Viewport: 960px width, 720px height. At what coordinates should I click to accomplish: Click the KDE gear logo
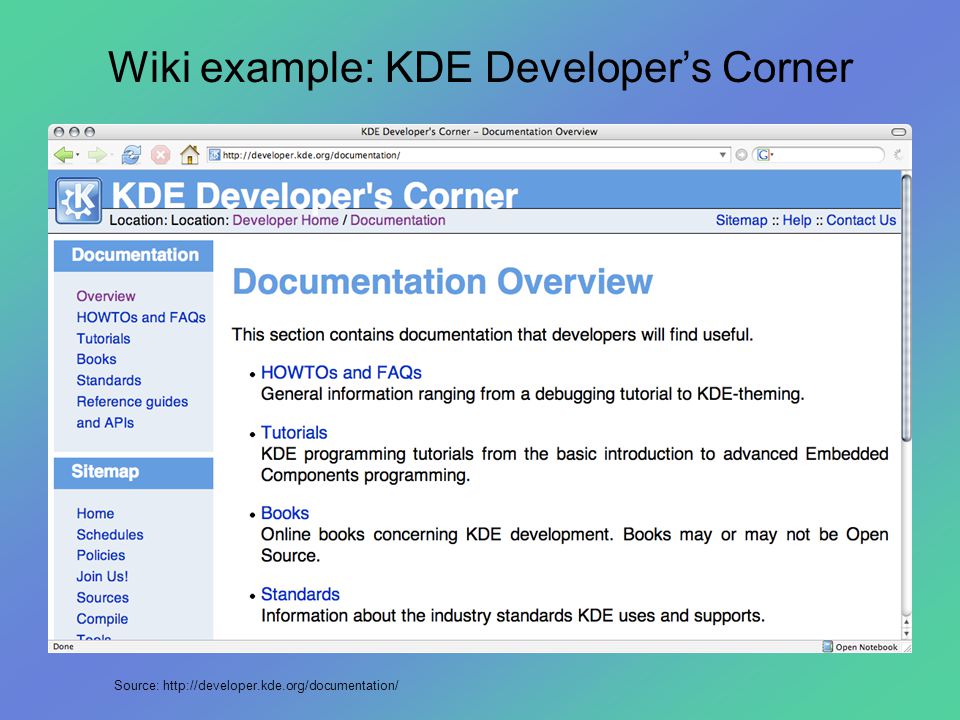coord(78,200)
